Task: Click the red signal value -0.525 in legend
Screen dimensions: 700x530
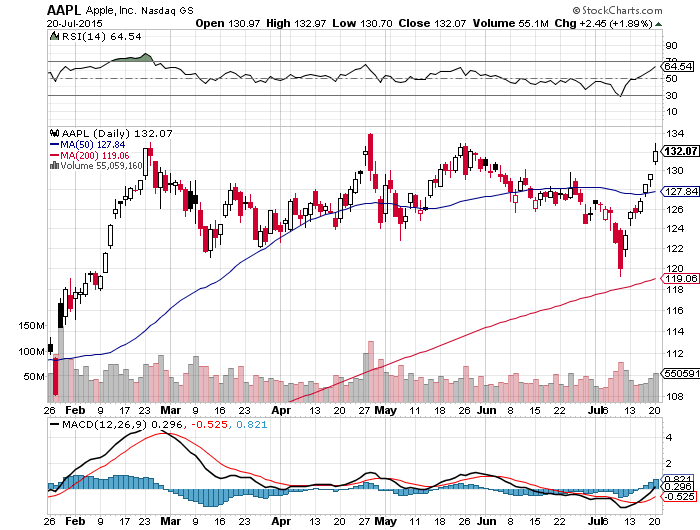Action: tap(209, 425)
